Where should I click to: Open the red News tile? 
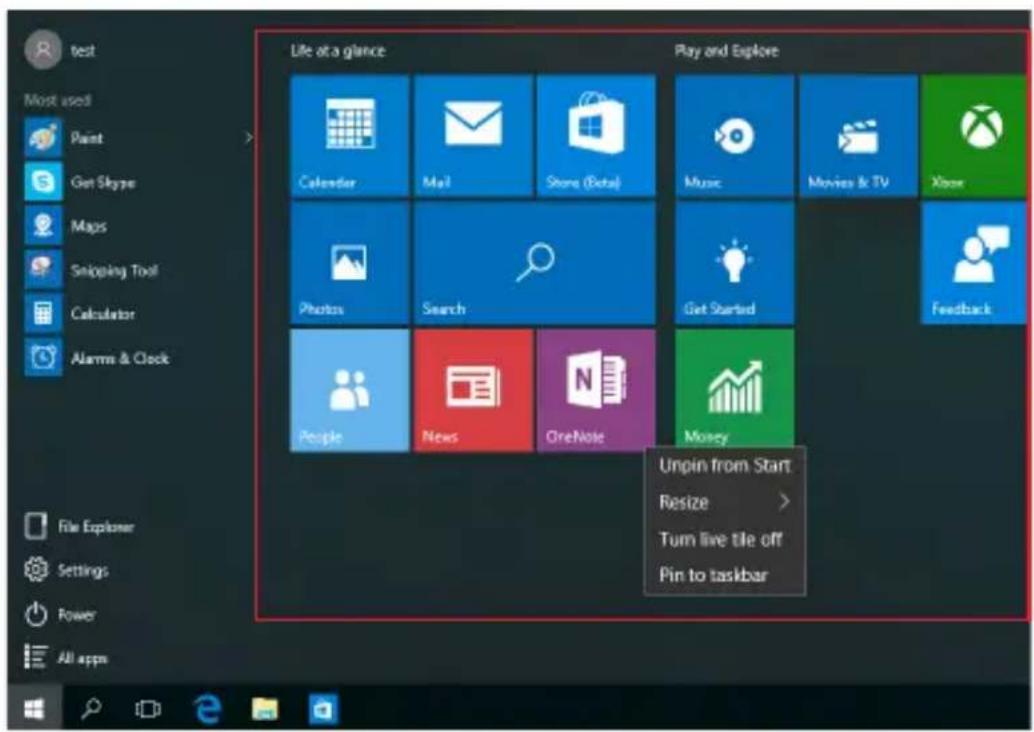point(473,390)
